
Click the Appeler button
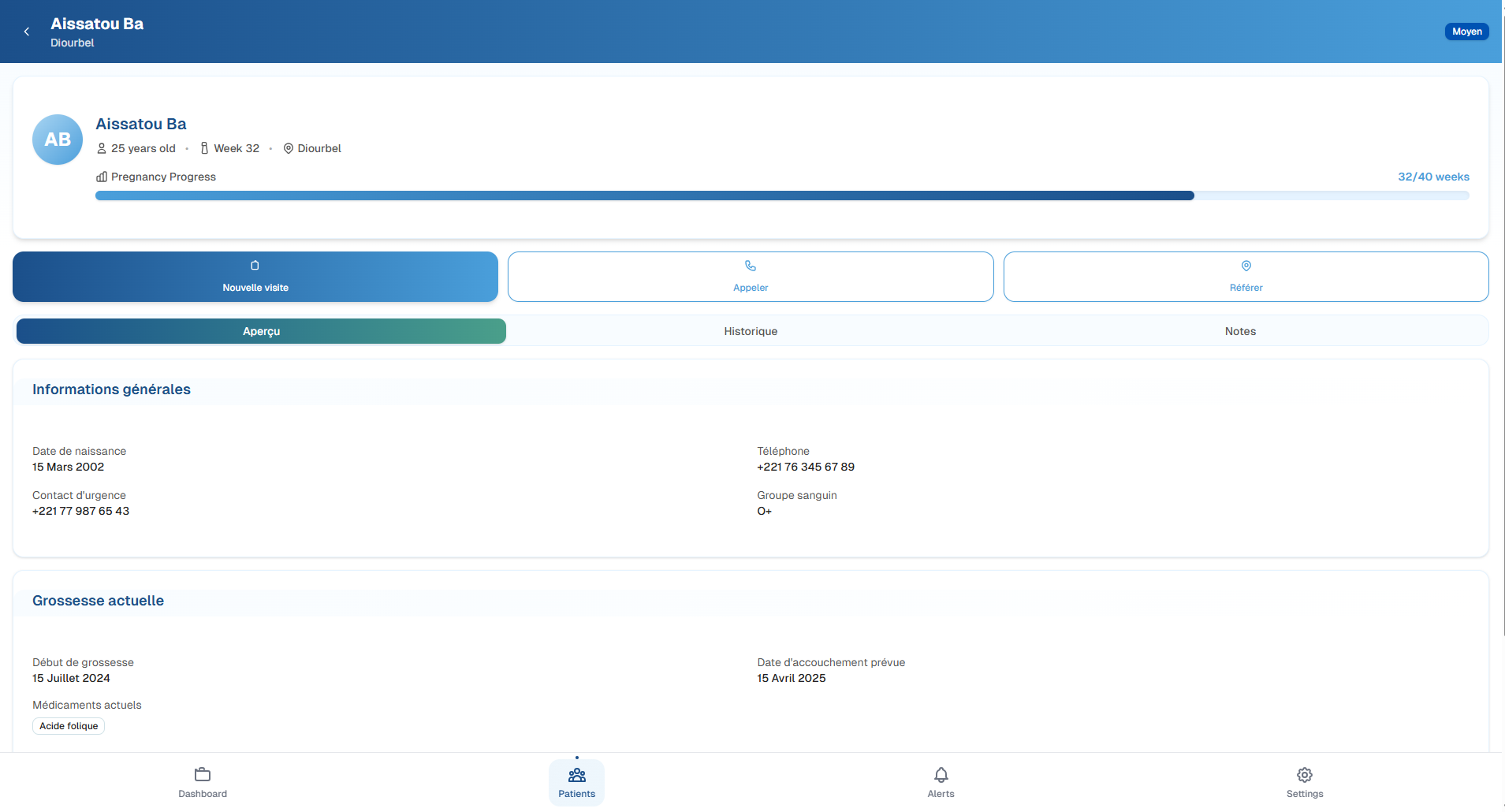(750, 277)
